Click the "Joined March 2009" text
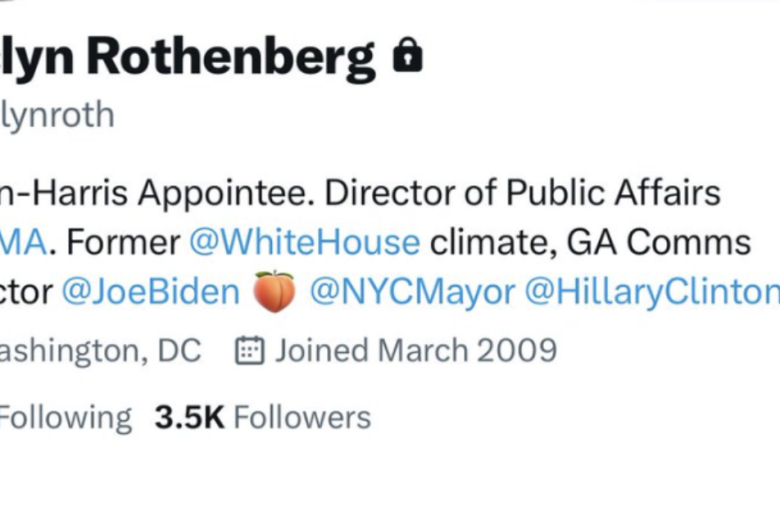The height and width of the screenshot is (516, 780). tap(416, 351)
